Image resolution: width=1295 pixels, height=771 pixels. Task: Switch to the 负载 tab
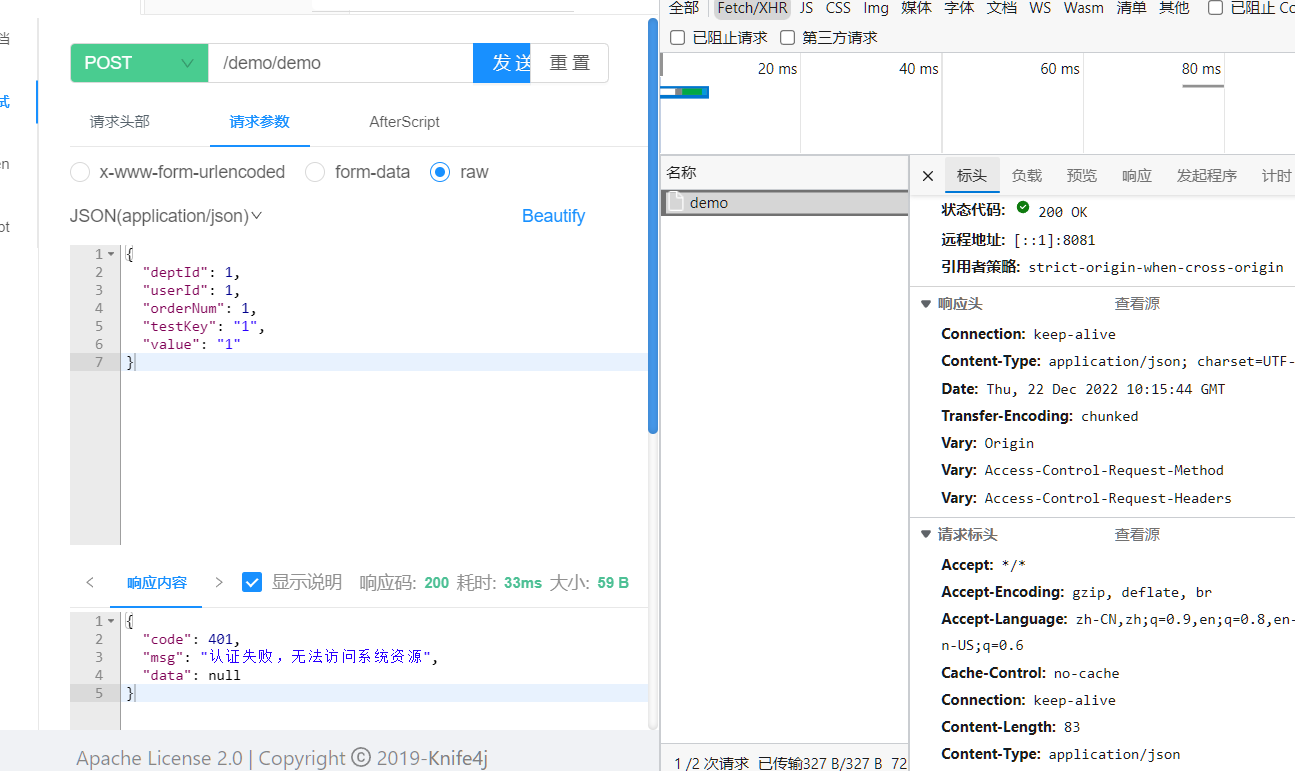tap(1026, 174)
